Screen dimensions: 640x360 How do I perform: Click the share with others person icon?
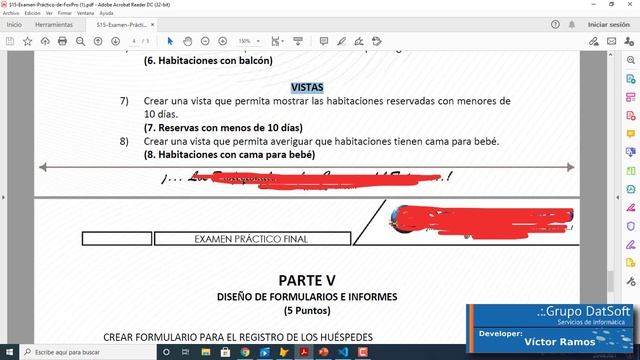[629, 41]
